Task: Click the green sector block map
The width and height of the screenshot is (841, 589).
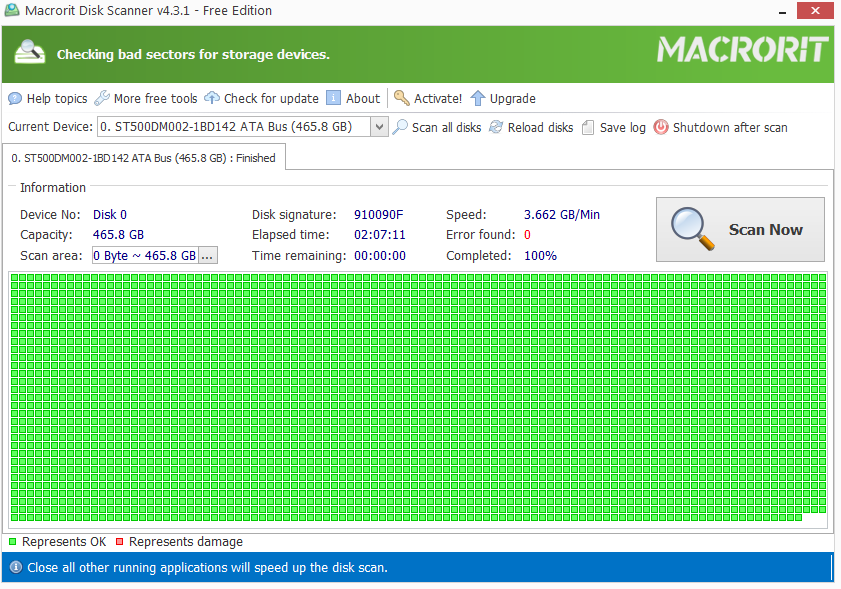Action: [x=418, y=397]
